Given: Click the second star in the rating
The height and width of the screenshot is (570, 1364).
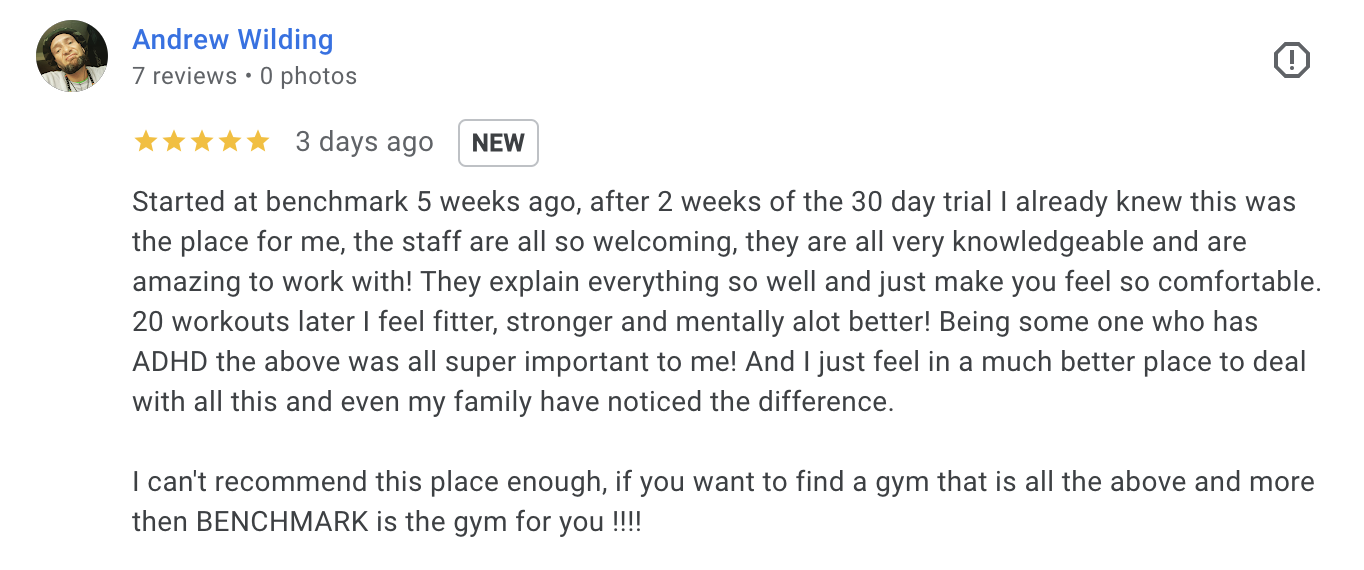Looking at the screenshot, I should tap(174, 142).
